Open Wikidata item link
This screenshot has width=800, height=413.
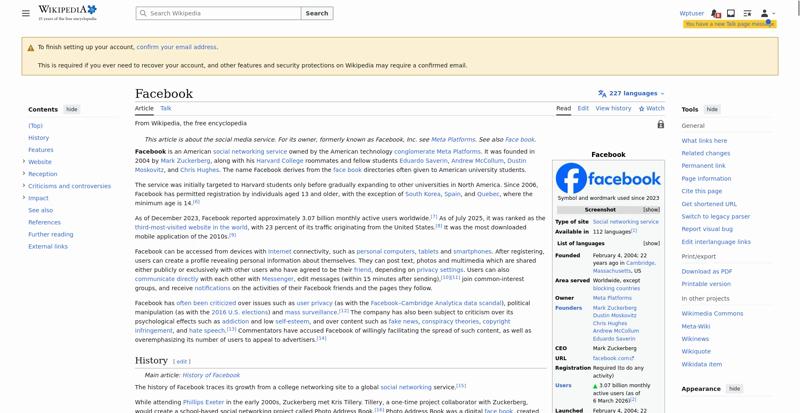(x=702, y=365)
